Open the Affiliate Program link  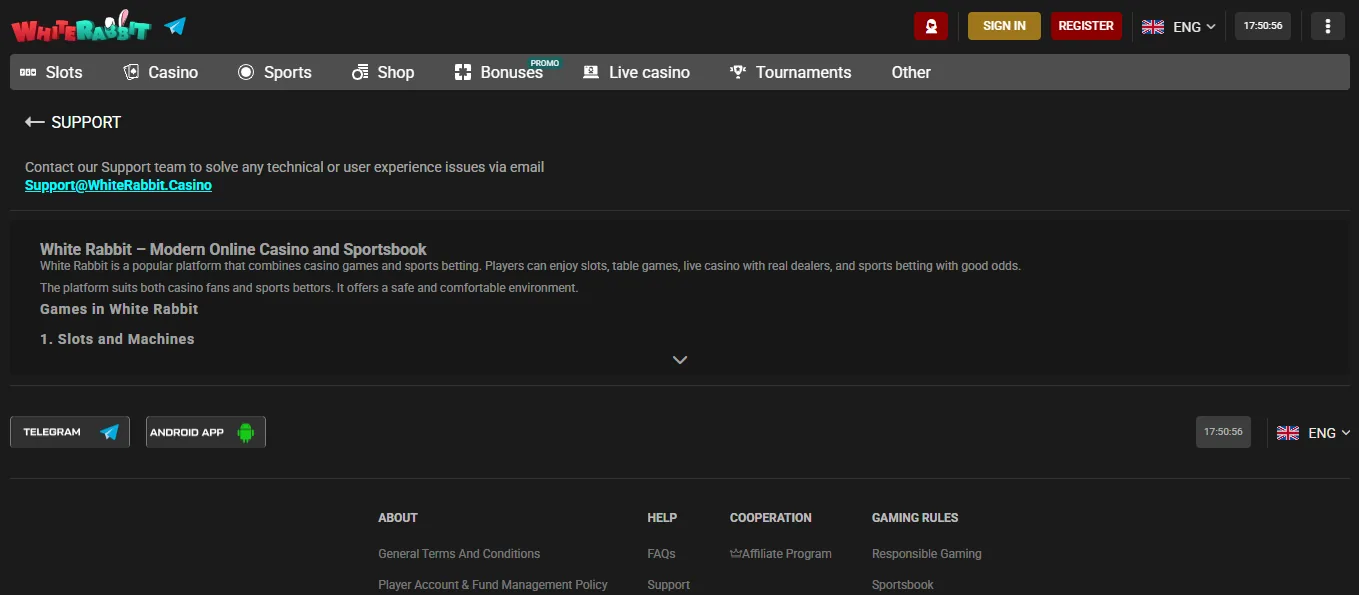[781, 554]
